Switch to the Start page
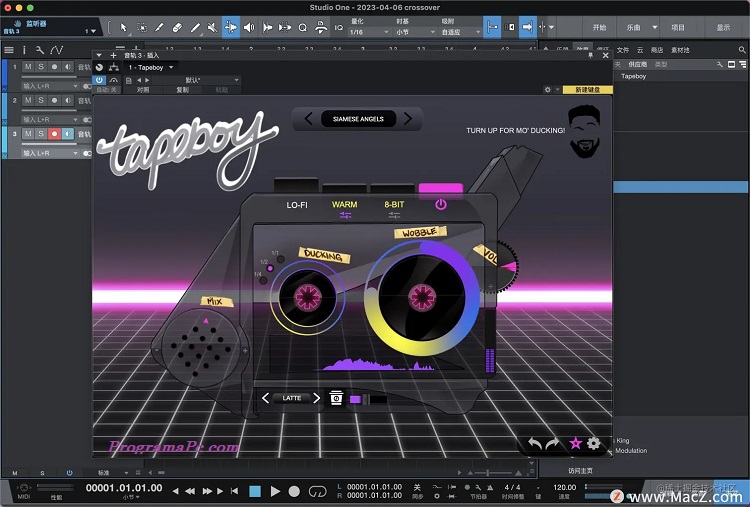This screenshot has width=750, height=507. coord(599,28)
